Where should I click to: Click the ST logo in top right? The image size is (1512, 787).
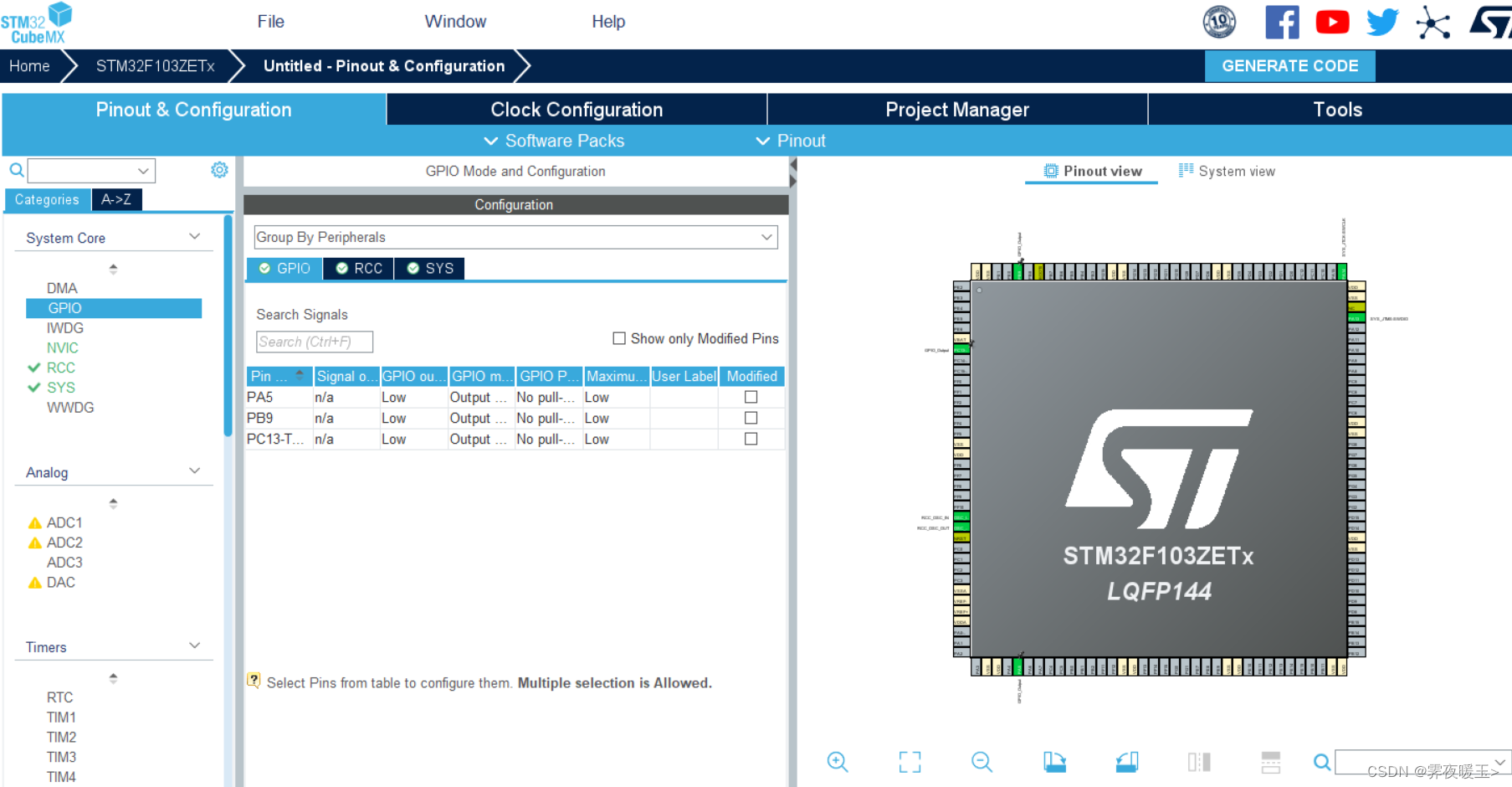tap(1490, 22)
